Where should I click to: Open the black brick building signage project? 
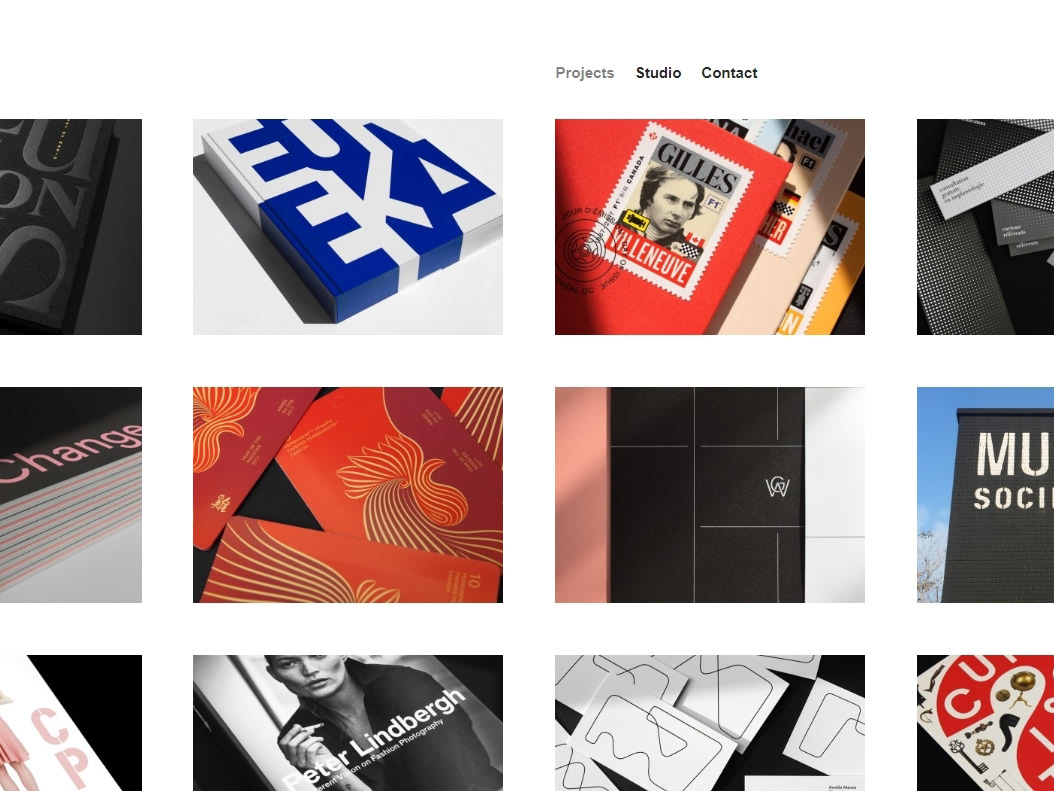(x=985, y=495)
